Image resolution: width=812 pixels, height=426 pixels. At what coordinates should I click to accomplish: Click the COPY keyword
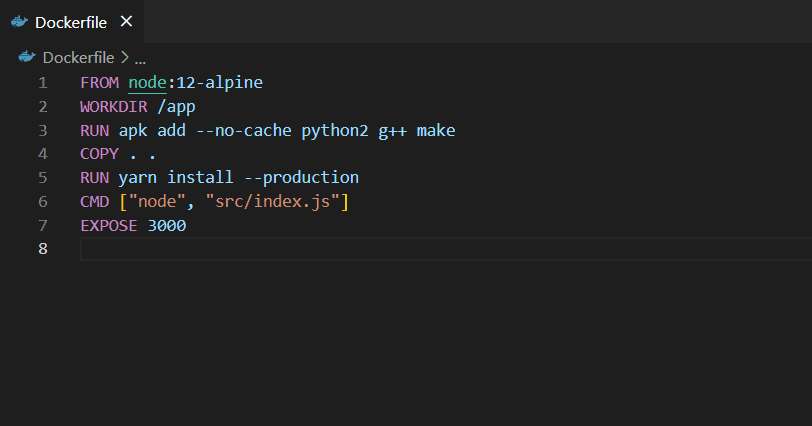(x=99, y=154)
